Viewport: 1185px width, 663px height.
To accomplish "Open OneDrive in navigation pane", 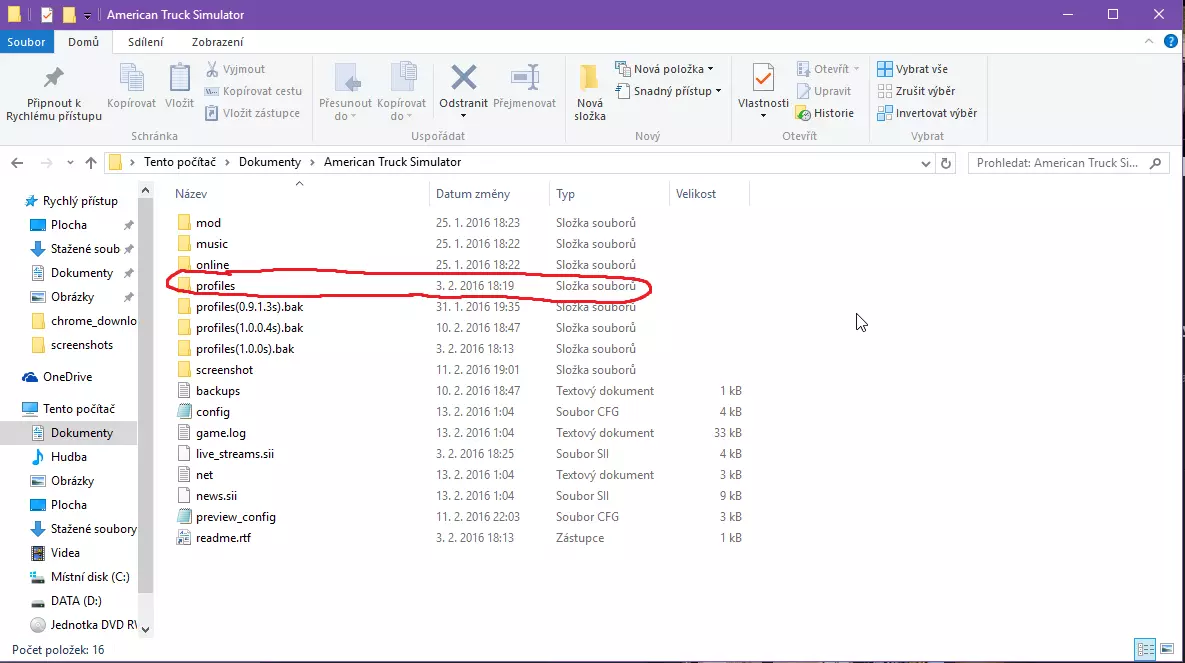I will tap(67, 377).
